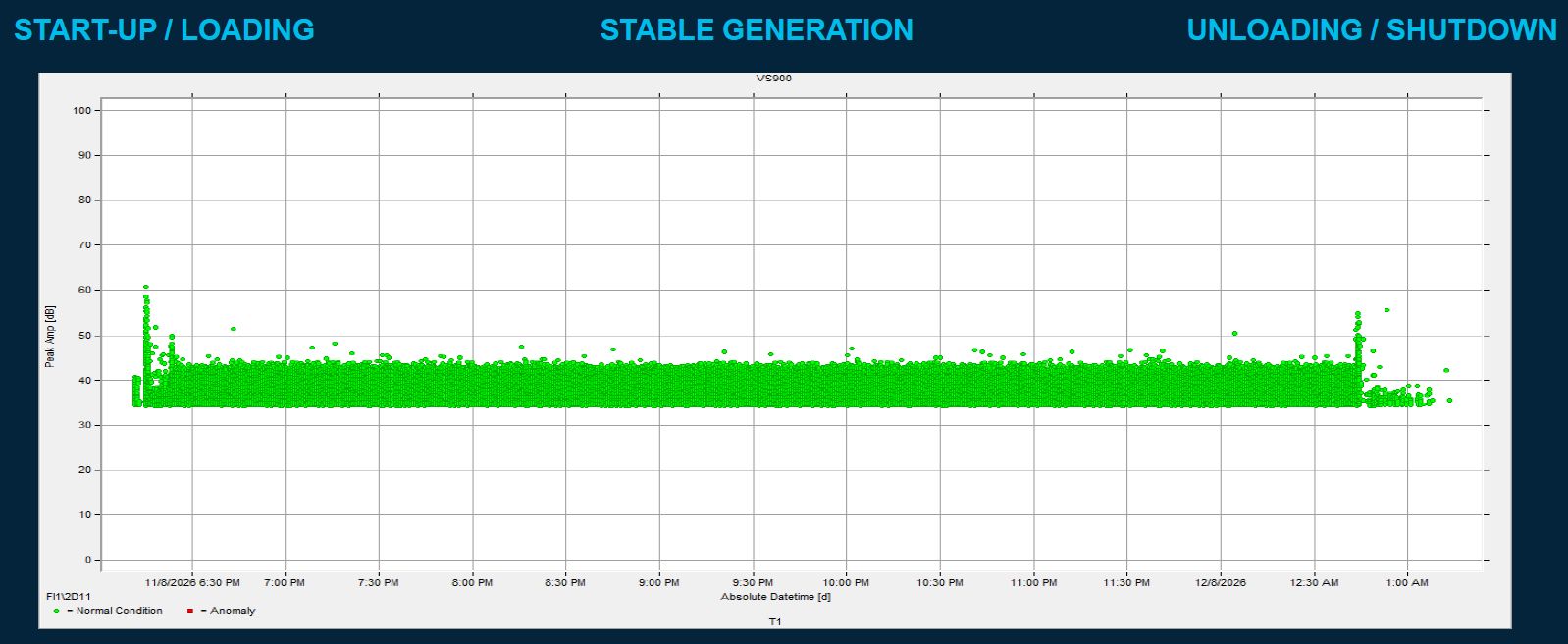Select the Anomaly legend entry
Viewport: 1568px width, 644px height.
[221, 611]
